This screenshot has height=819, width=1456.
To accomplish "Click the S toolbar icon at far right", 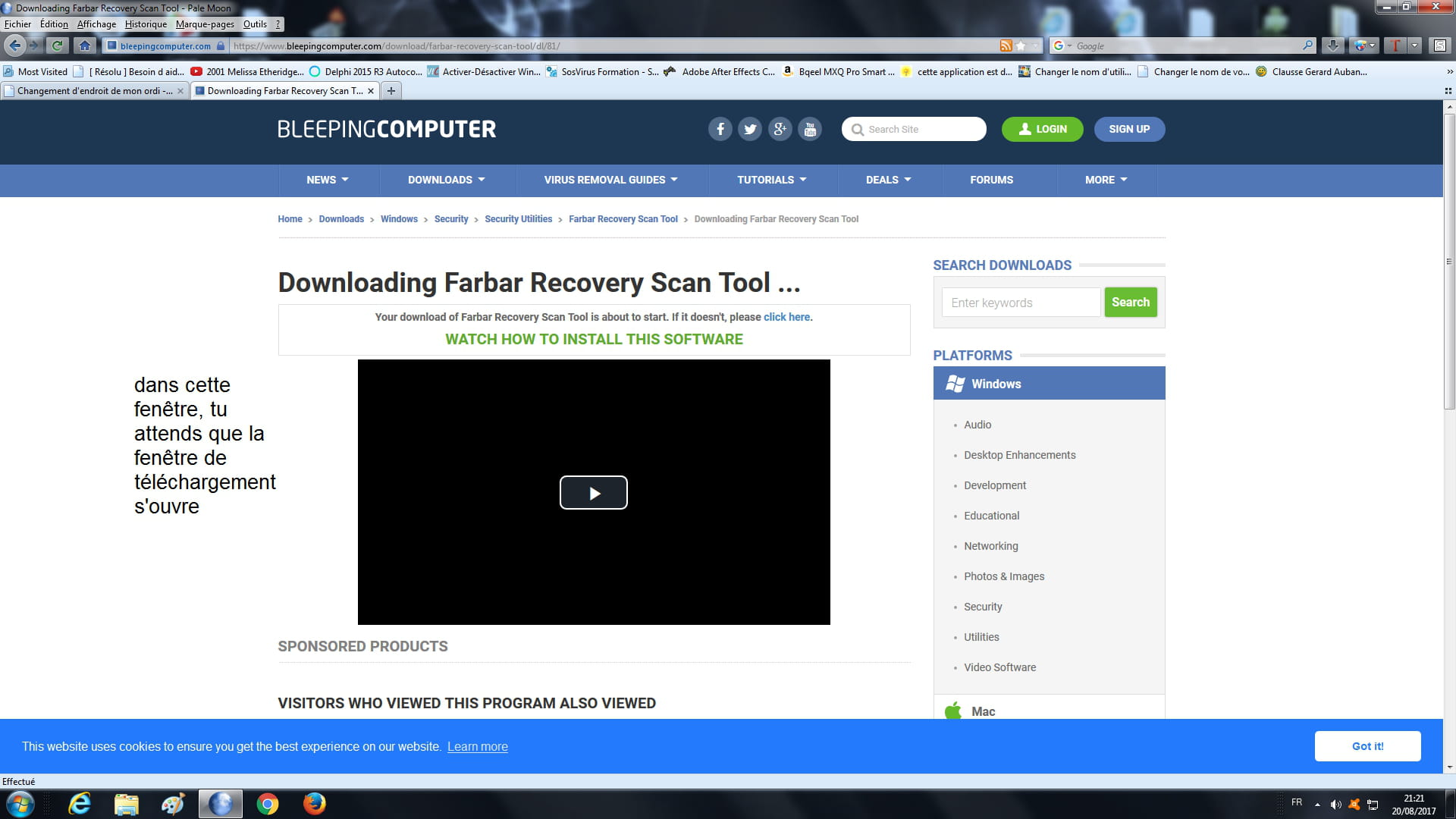I will click(1439, 45).
